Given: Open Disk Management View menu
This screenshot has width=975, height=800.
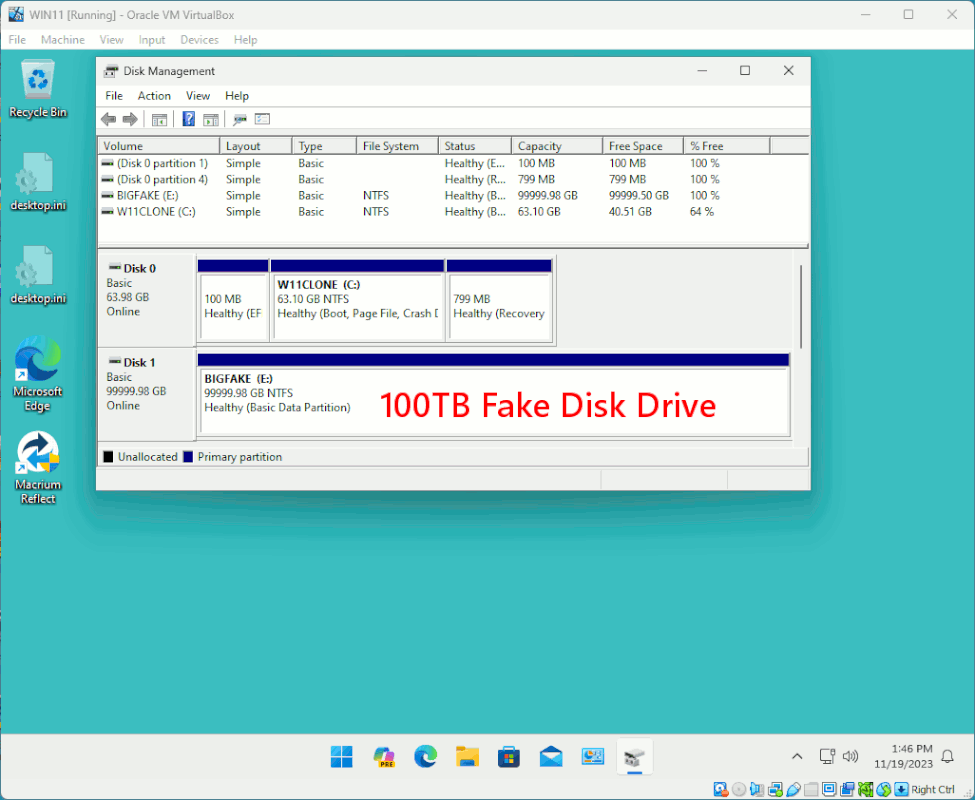Looking at the screenshot, I should tap(198, 96).
